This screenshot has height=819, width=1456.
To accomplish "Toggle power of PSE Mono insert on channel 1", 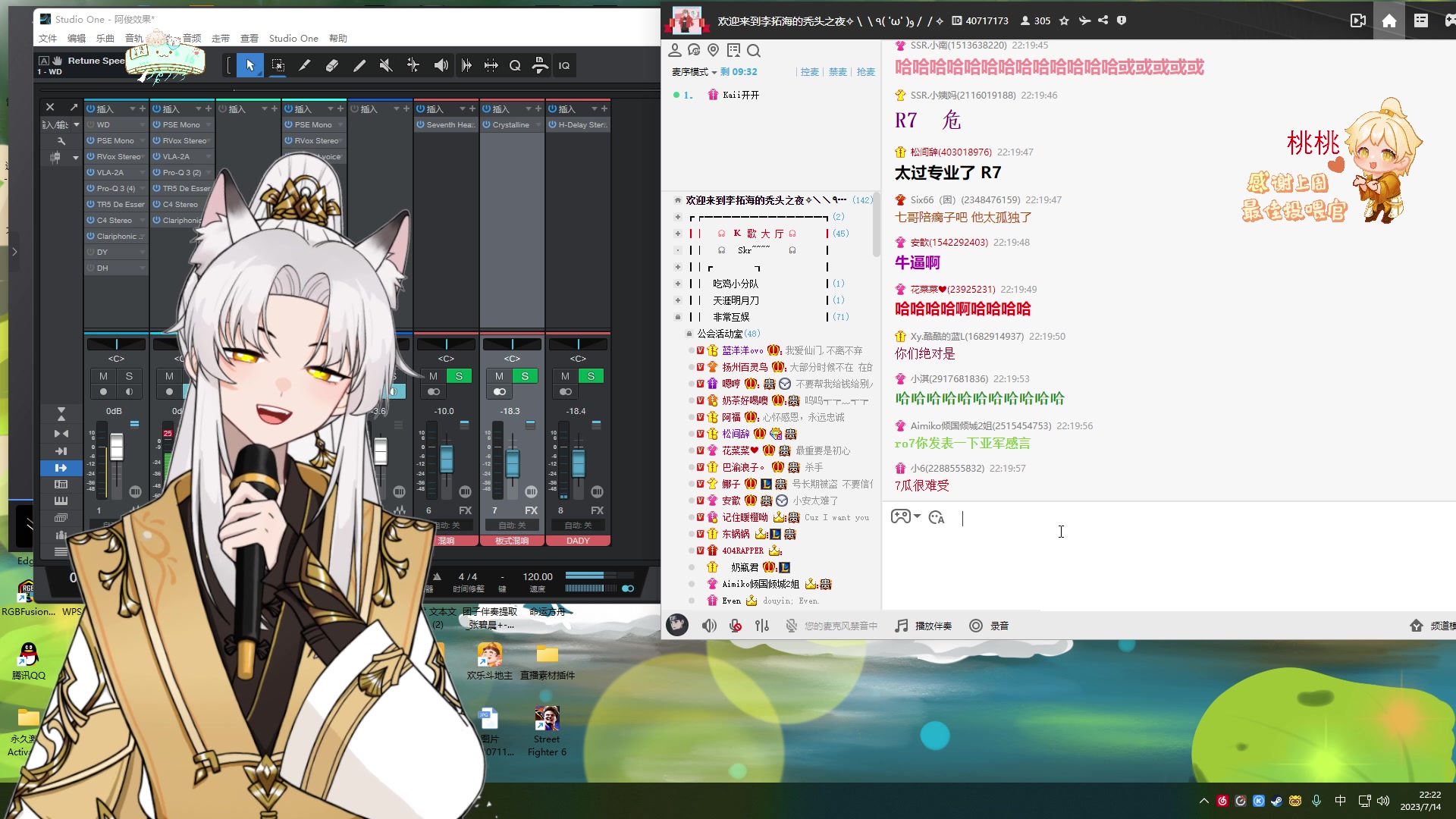I will click(x=90, y=141).
